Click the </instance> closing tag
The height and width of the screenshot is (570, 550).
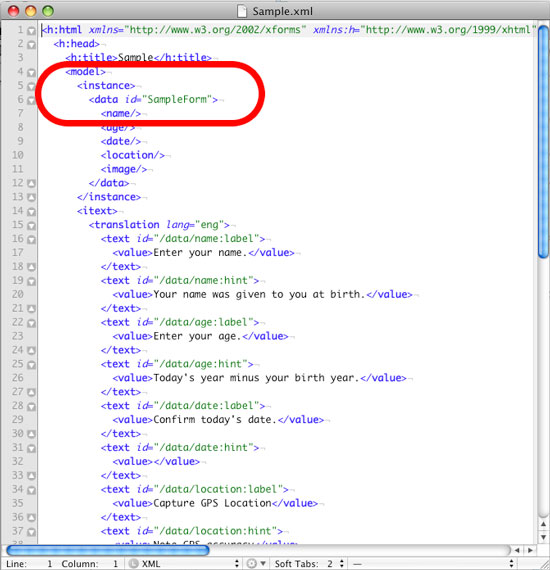[109, 197]
